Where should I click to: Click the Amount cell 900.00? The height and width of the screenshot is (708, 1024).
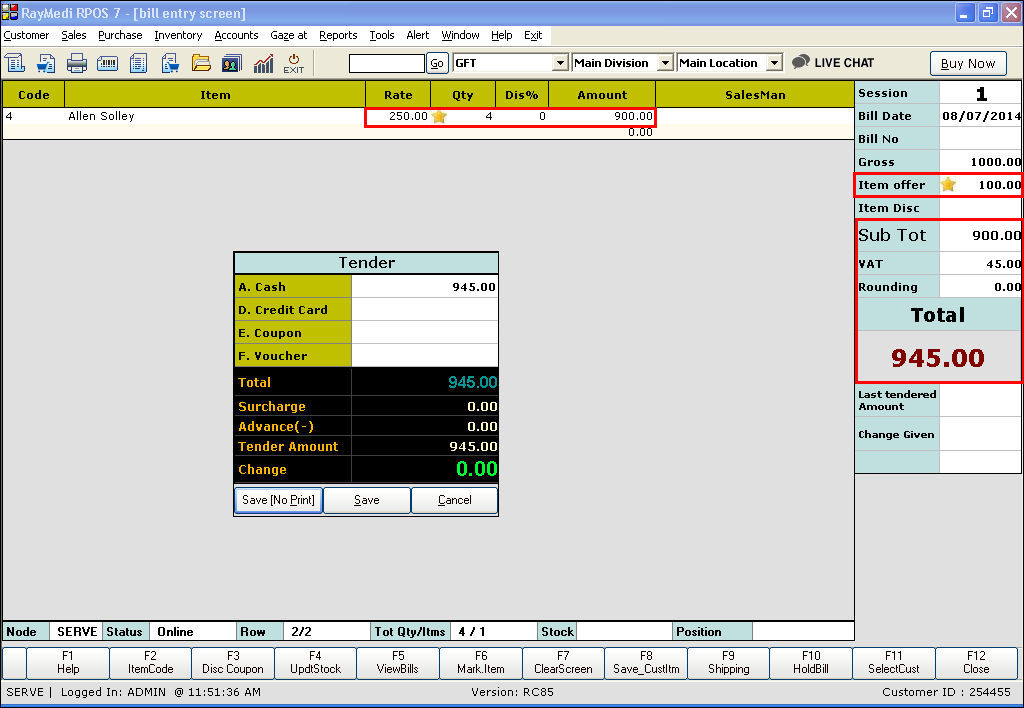click(x=601, y=116)
